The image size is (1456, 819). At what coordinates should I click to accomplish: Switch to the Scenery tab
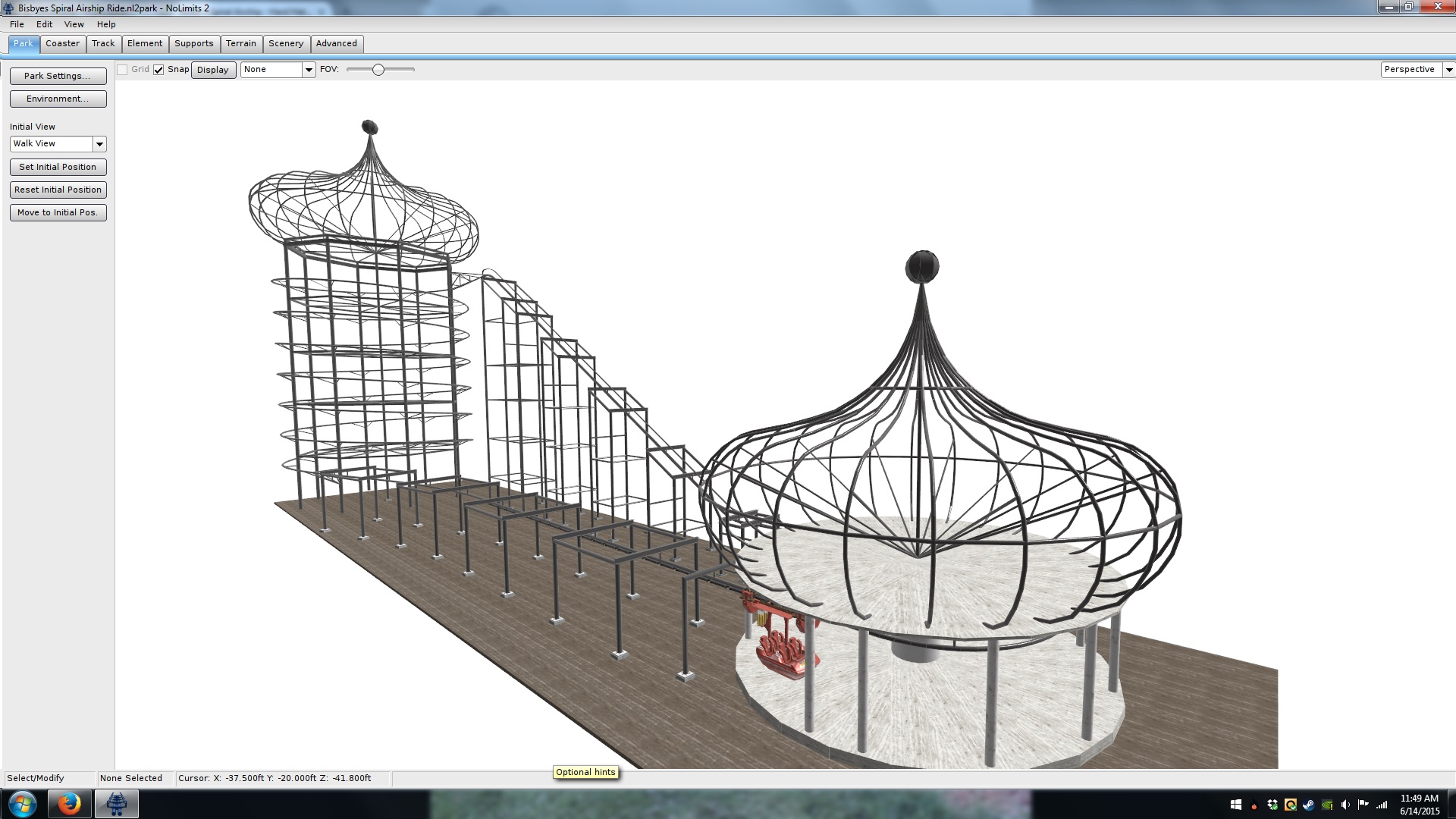coord(285,44)
